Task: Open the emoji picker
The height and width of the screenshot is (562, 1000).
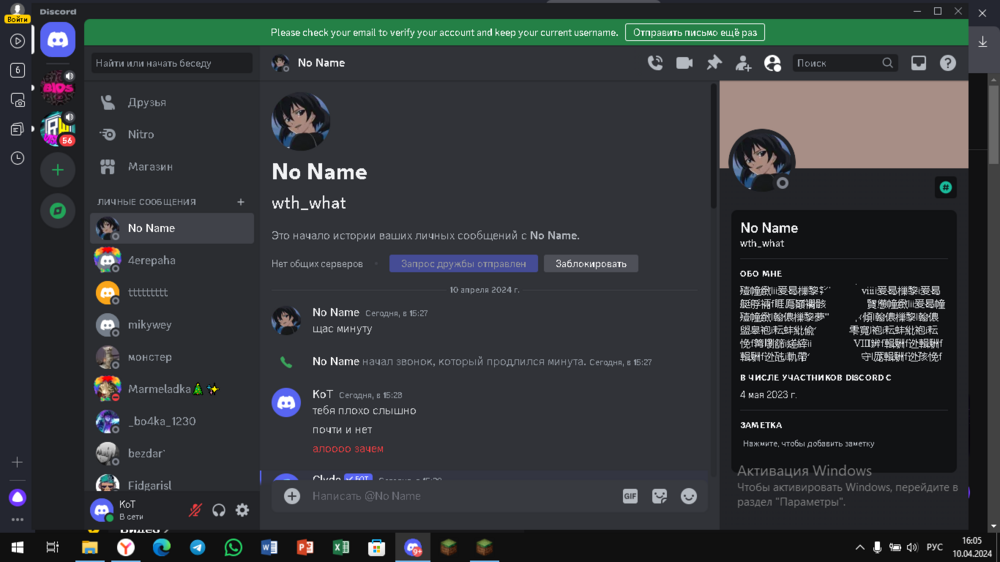Action: [x=689, y=496]
